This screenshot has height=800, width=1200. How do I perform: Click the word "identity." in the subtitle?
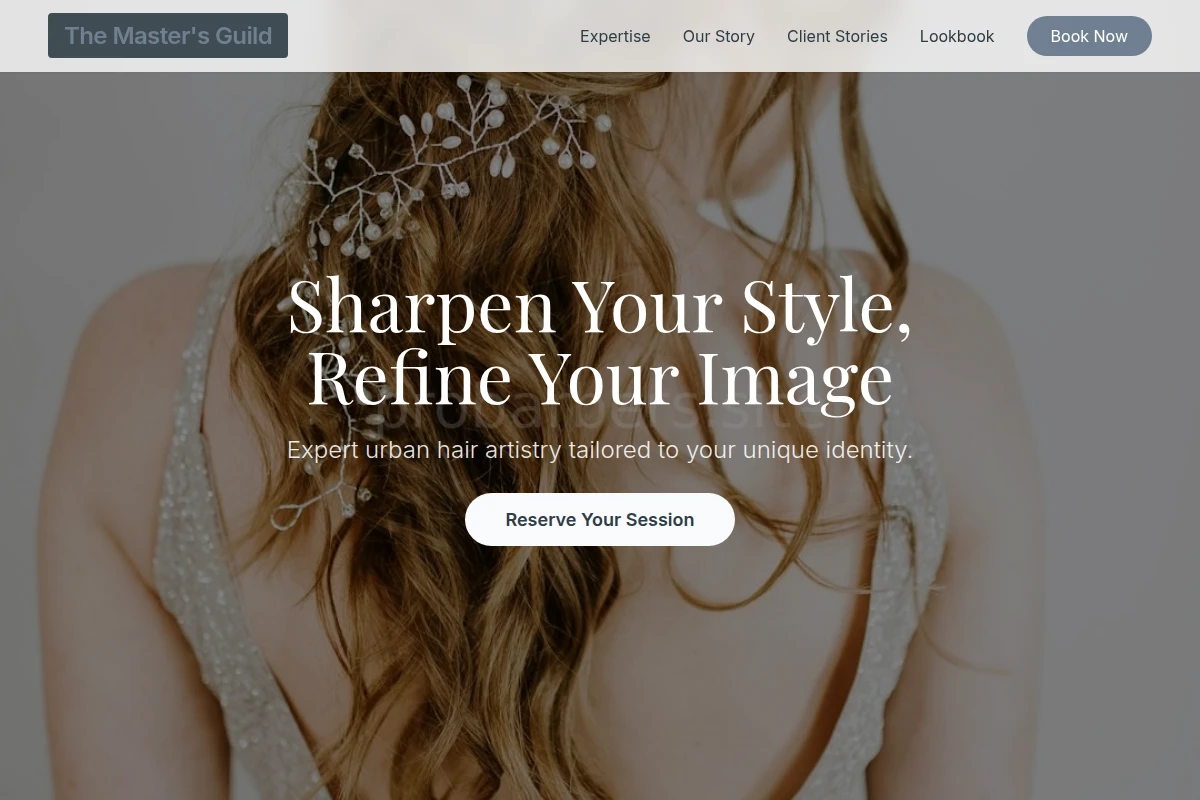tap(869, 450)
